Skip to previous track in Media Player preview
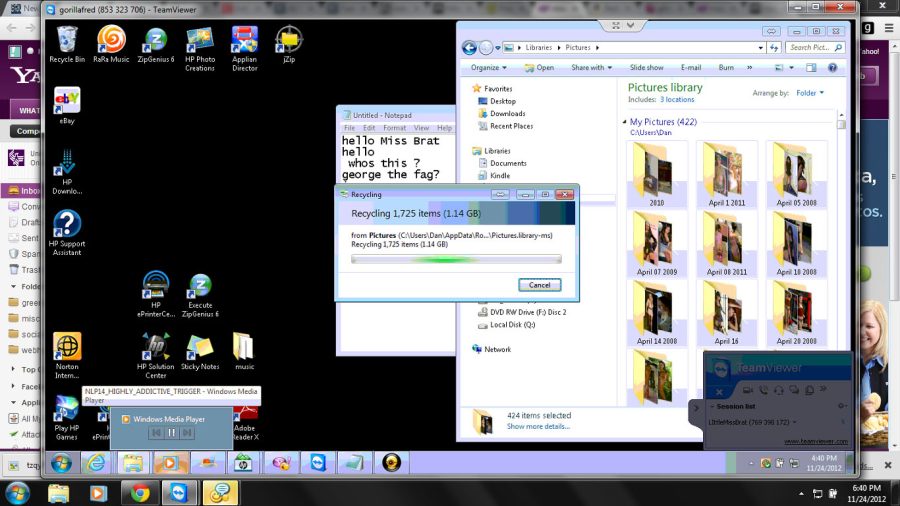Screen dimensions: 900x506 [156, 433]
